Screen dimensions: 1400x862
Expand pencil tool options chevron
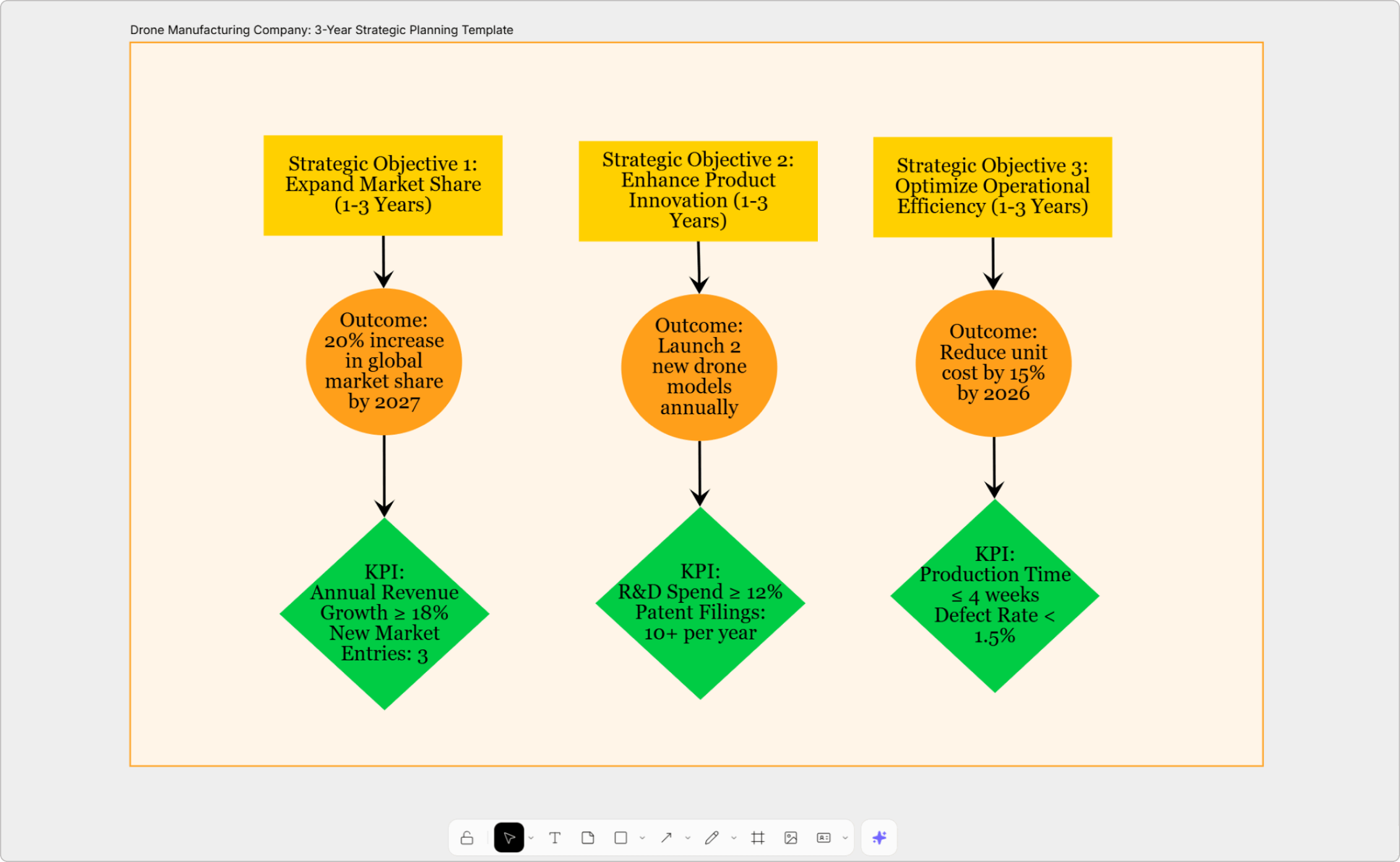[734, 839]
